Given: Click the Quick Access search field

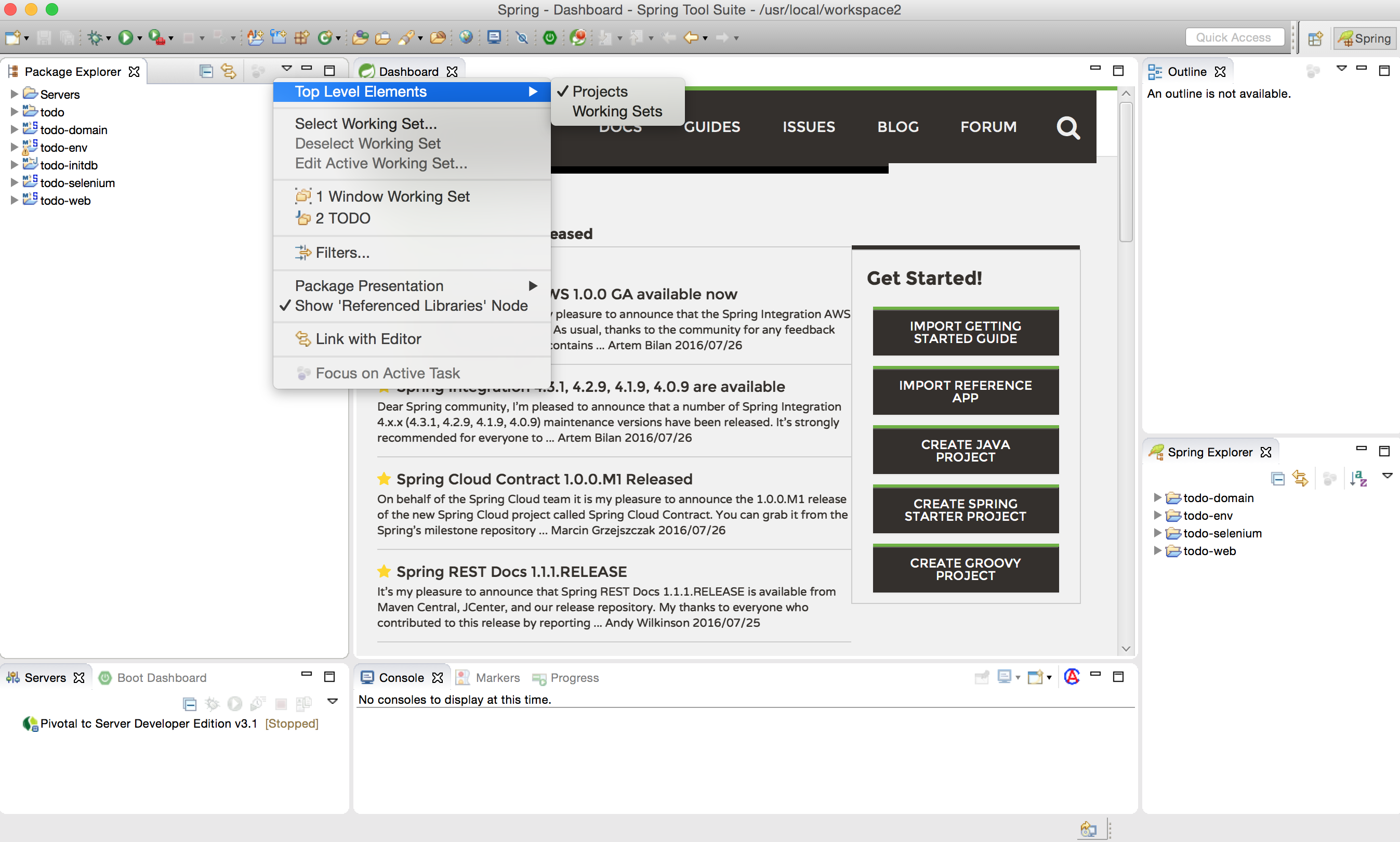Looking at the screenshot, I should pos(1234,37).
